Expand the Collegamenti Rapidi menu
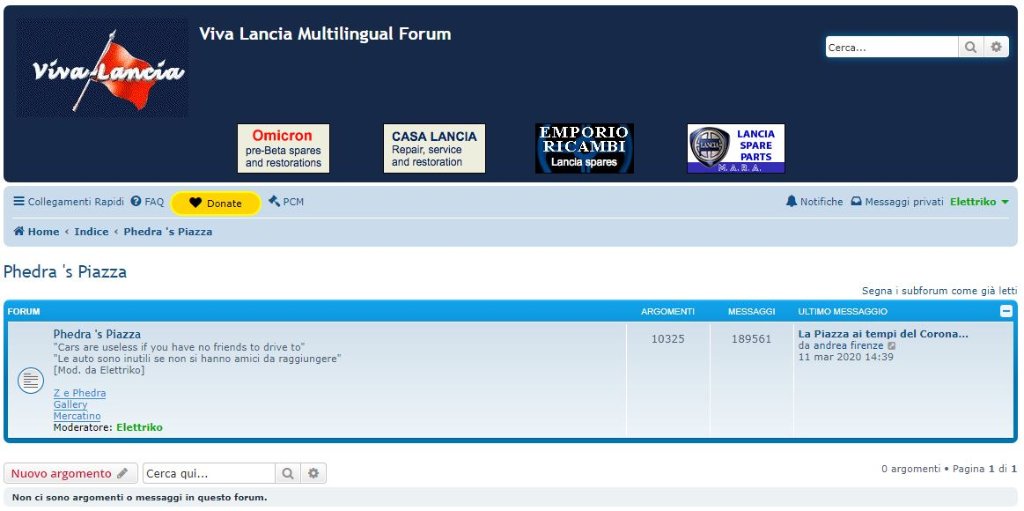The image size is (1024, 511). pyautogui.click(x=68, y=202)
